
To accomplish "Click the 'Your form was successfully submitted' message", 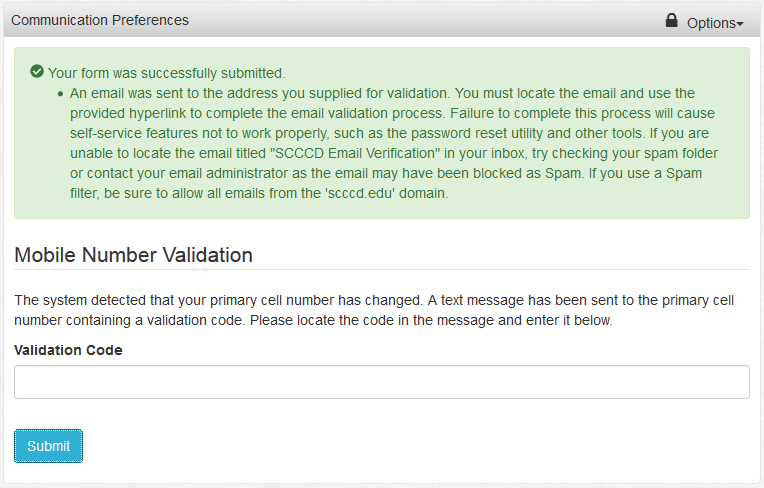I will tap(167, 73).
